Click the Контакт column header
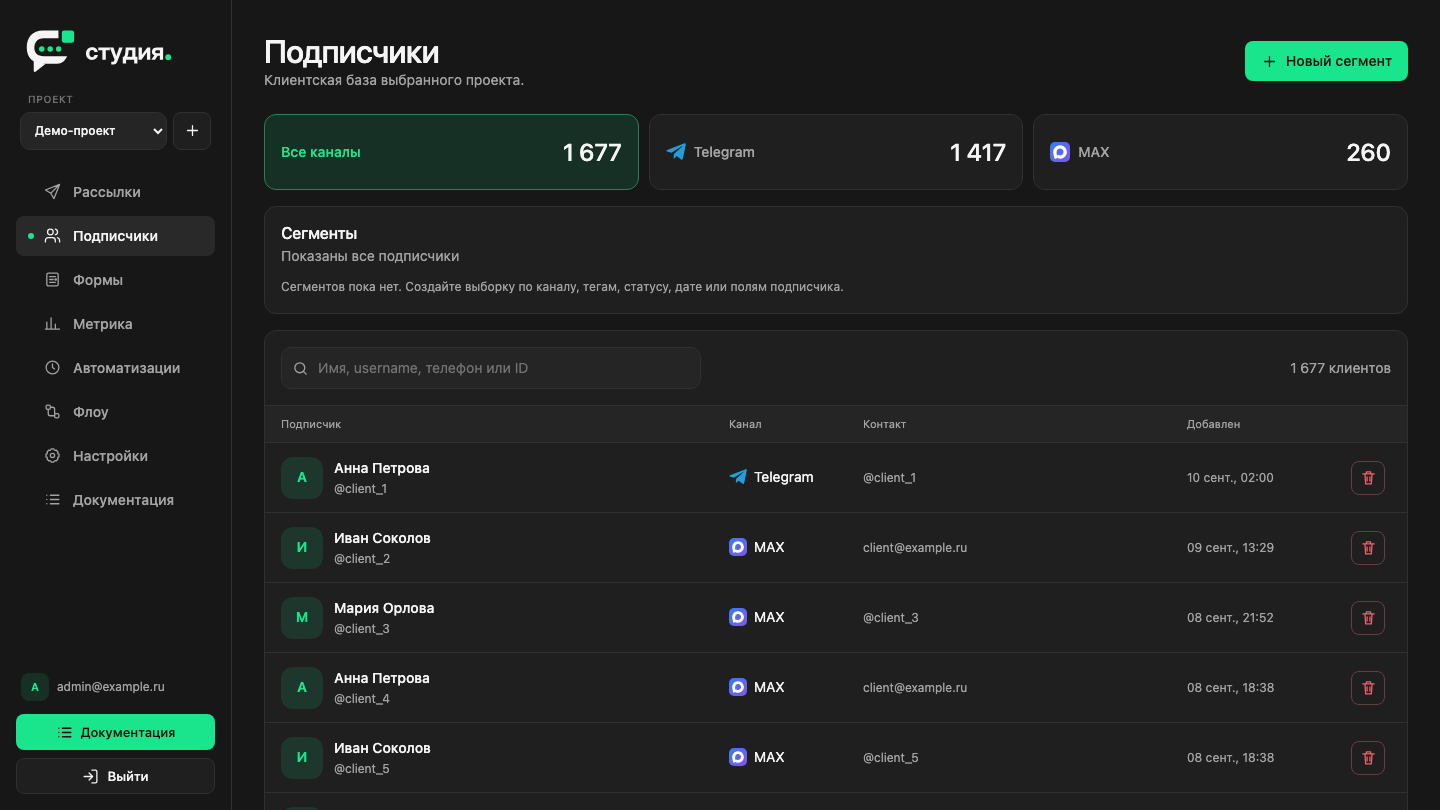Image resolution: width=1440 pixels, height=810 pixels. (x=884, y=424)
